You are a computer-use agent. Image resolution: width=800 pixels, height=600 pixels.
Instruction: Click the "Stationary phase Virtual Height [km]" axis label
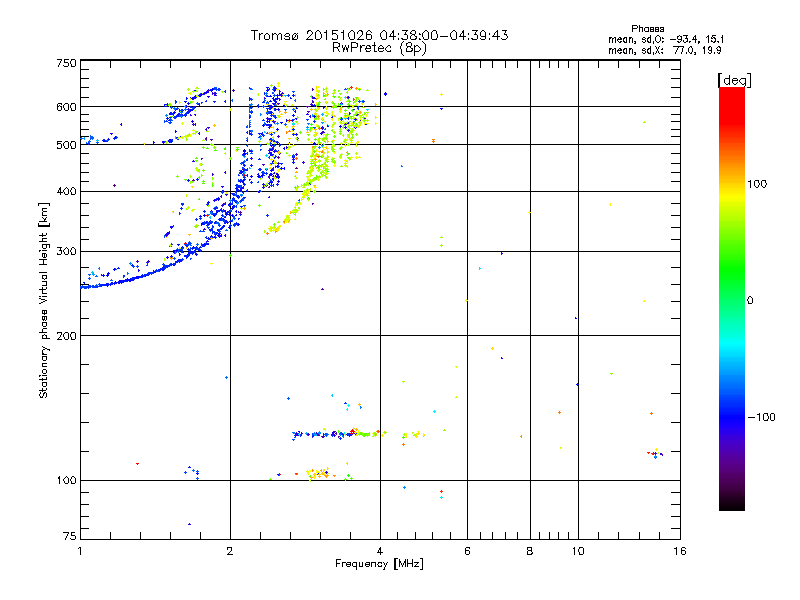click(44, 300)
